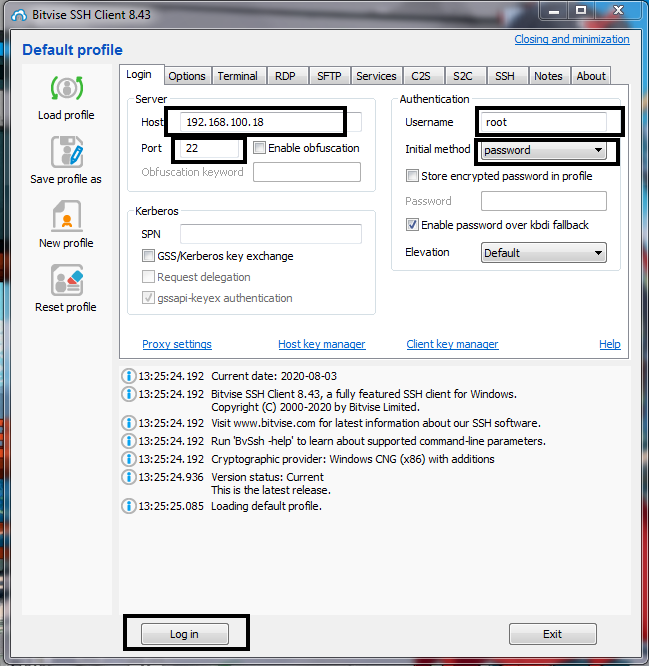Open Client key manager link
649x666 pixels.
tap(452, 344)
